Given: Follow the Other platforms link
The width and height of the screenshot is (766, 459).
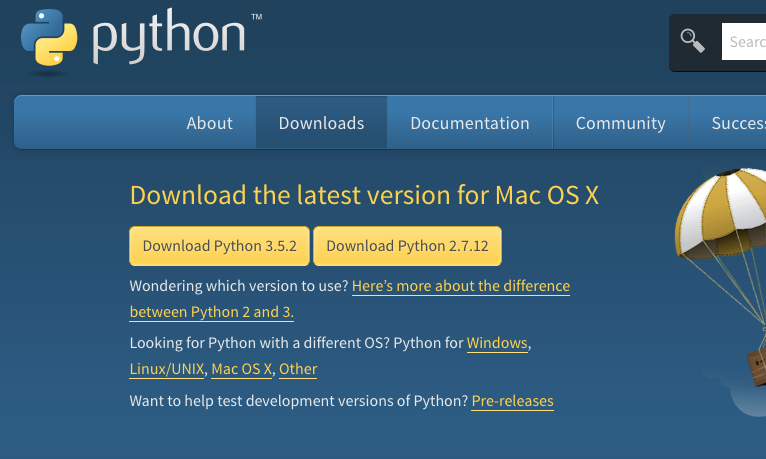Looking at the screenshot, I should pyautogui.click(x=298, y=369).
